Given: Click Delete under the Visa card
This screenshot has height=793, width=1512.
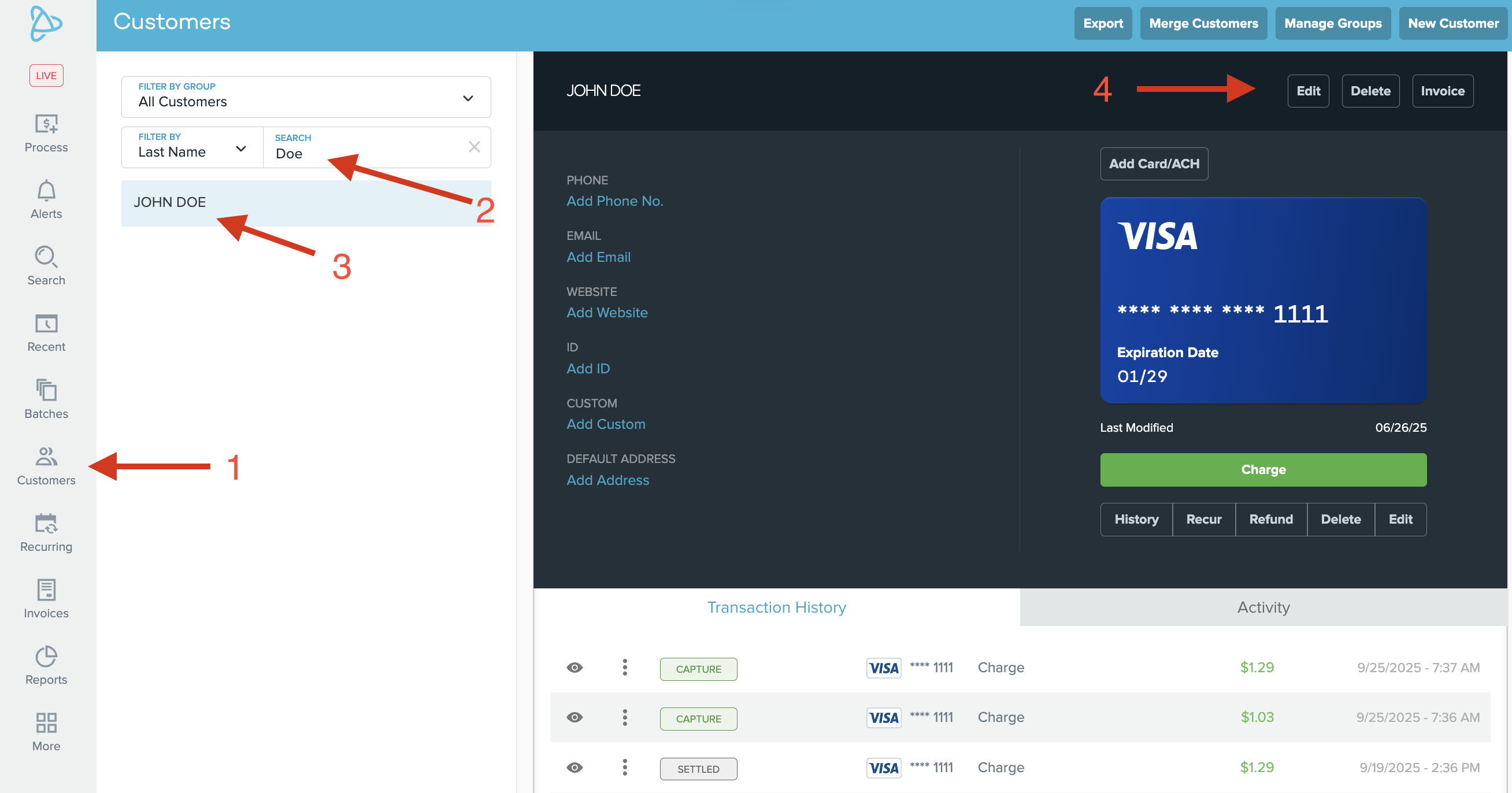Looking at the screenshot, I should click(x=1340, y=519).
